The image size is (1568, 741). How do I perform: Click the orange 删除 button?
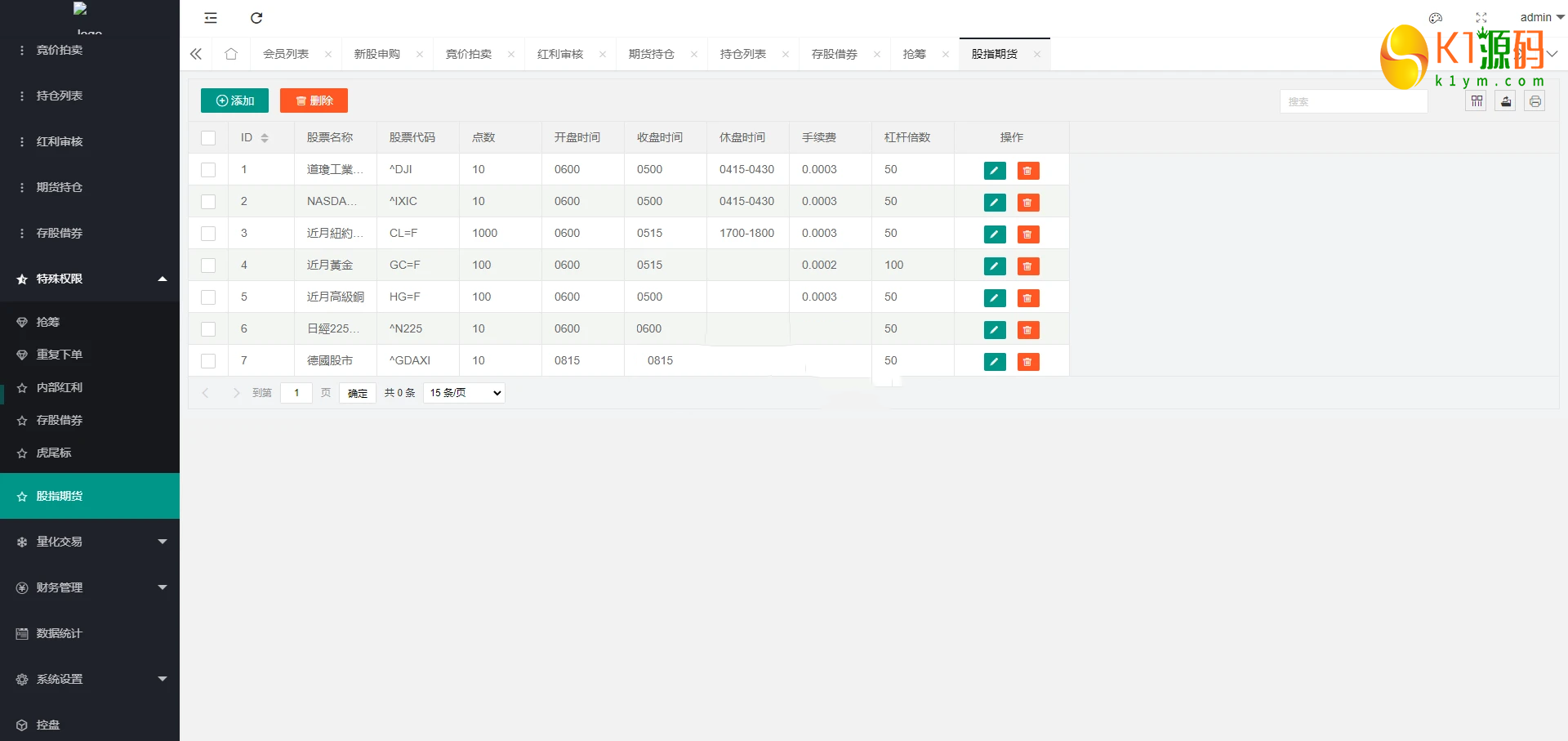(314, 100)
